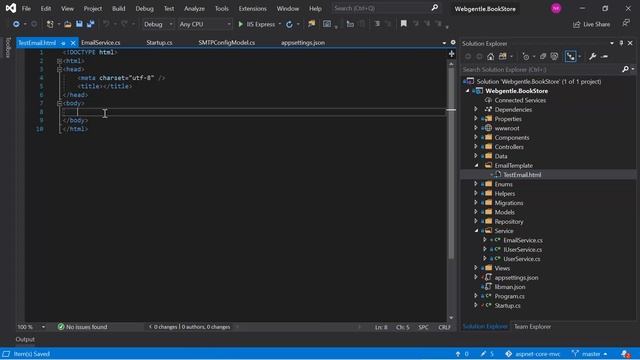
Task: Click the Solution Explorer search magnifier icon
Action: coord(625,69)
